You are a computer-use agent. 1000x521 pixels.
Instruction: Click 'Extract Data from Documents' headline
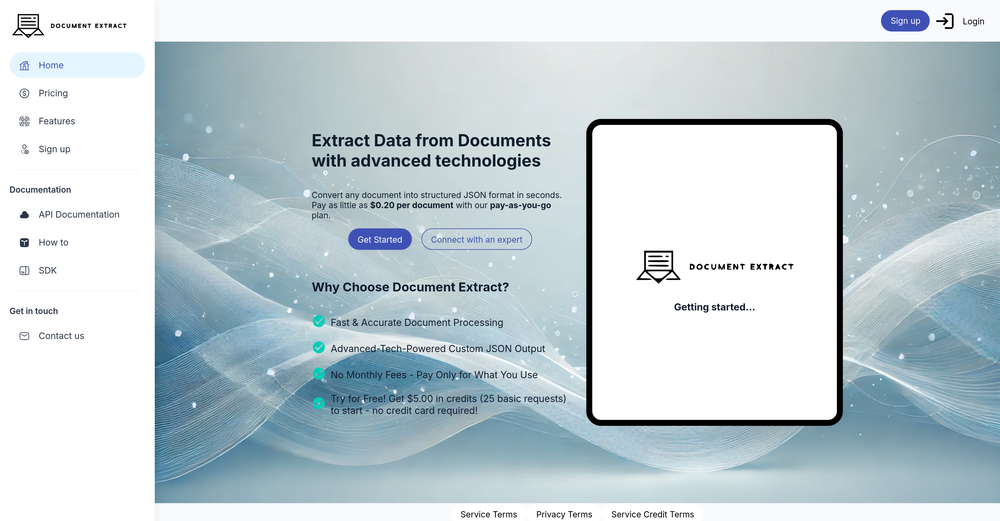tap(431, 141)
